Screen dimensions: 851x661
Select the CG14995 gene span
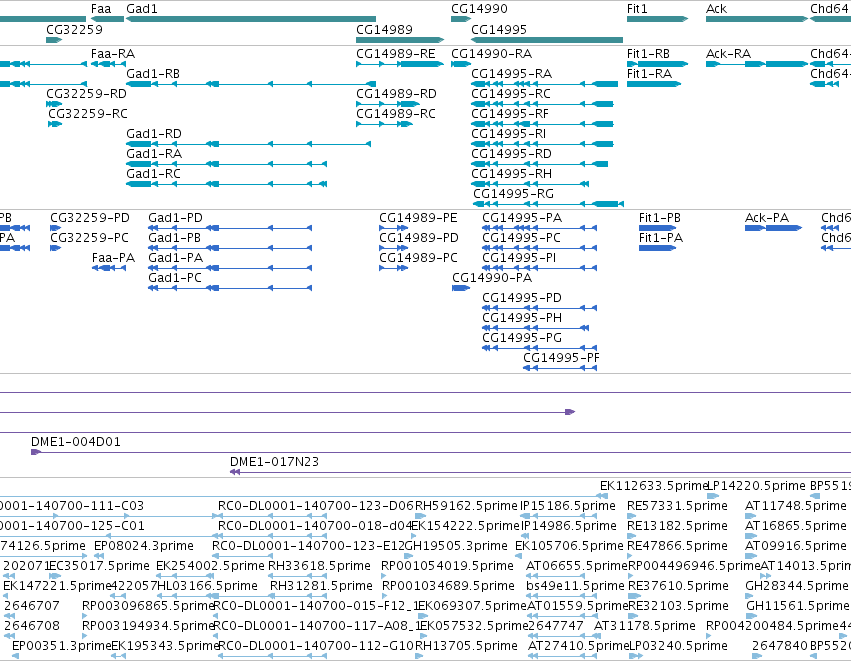[x=547, y=40]
